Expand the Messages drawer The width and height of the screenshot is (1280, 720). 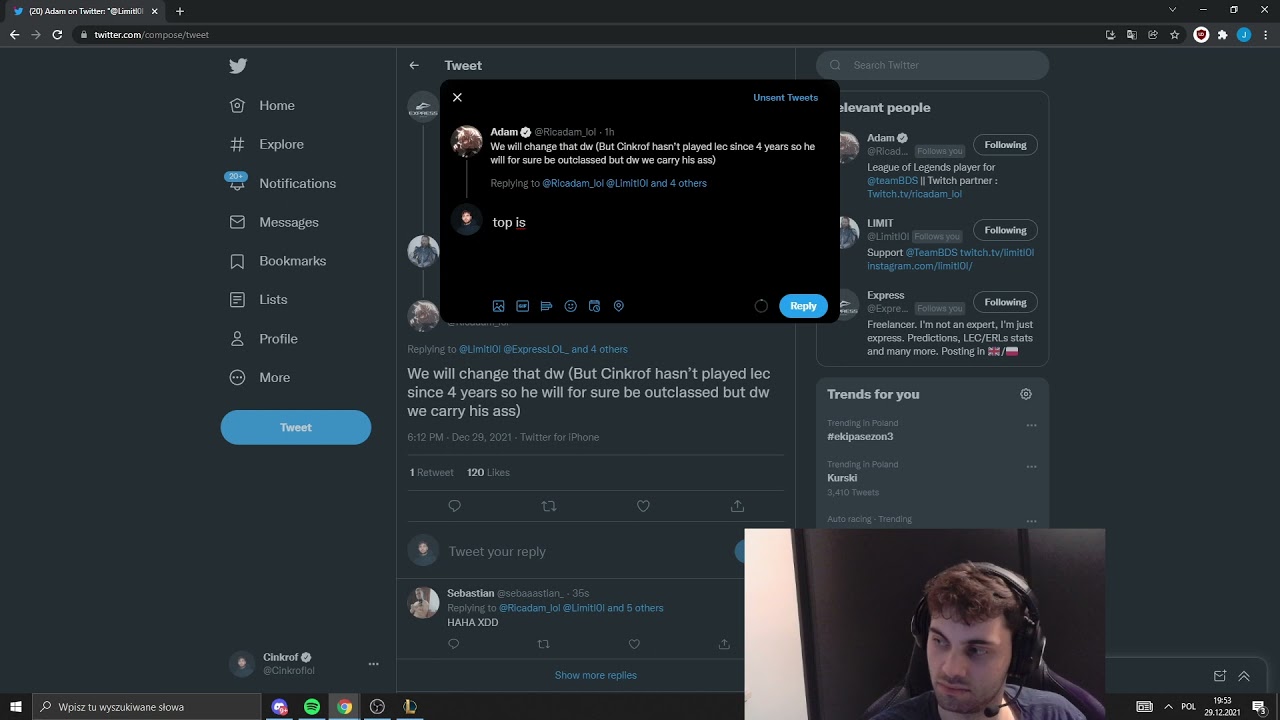click(x=1244, y=676)
